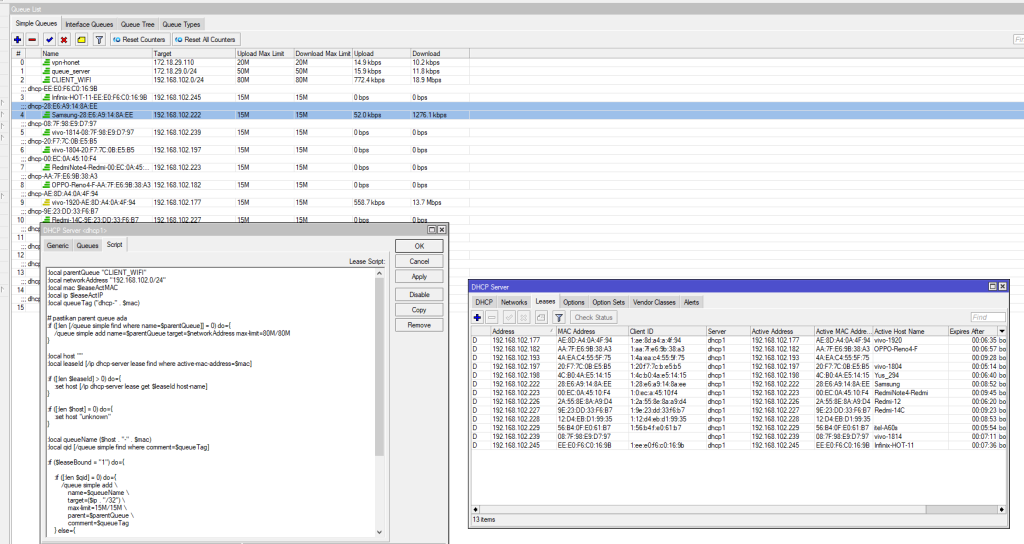Sort leases by Expires After column header
The image size is (1024, 544).
[x=972, y=331]
